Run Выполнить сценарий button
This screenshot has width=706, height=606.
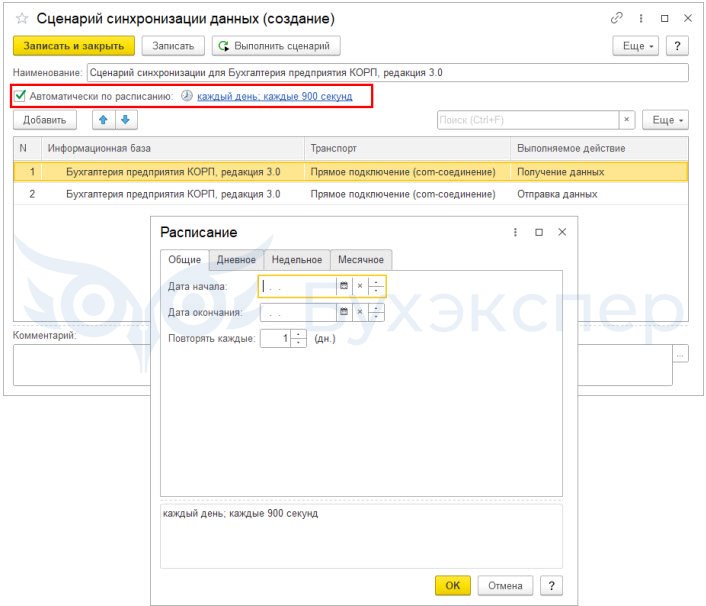click(x=276, y=46)
